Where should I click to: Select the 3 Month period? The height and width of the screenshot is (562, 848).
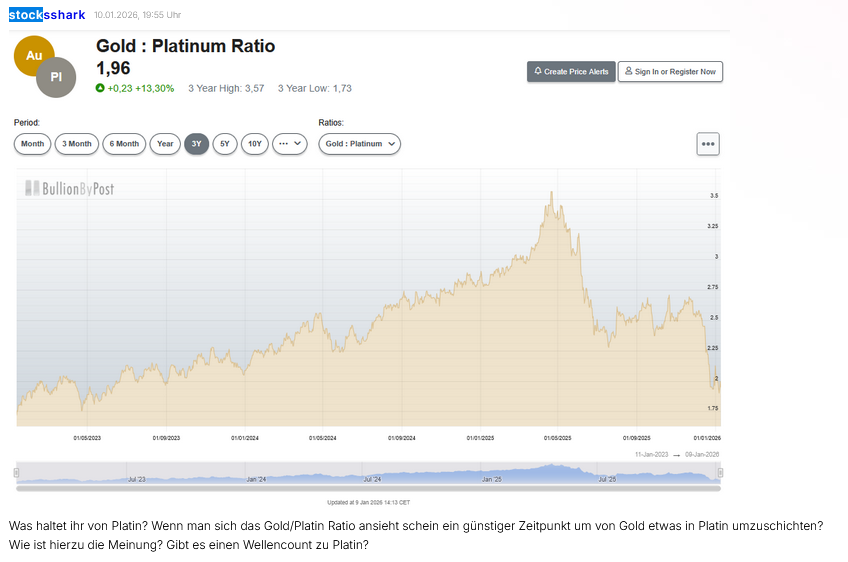click(77, 144)
